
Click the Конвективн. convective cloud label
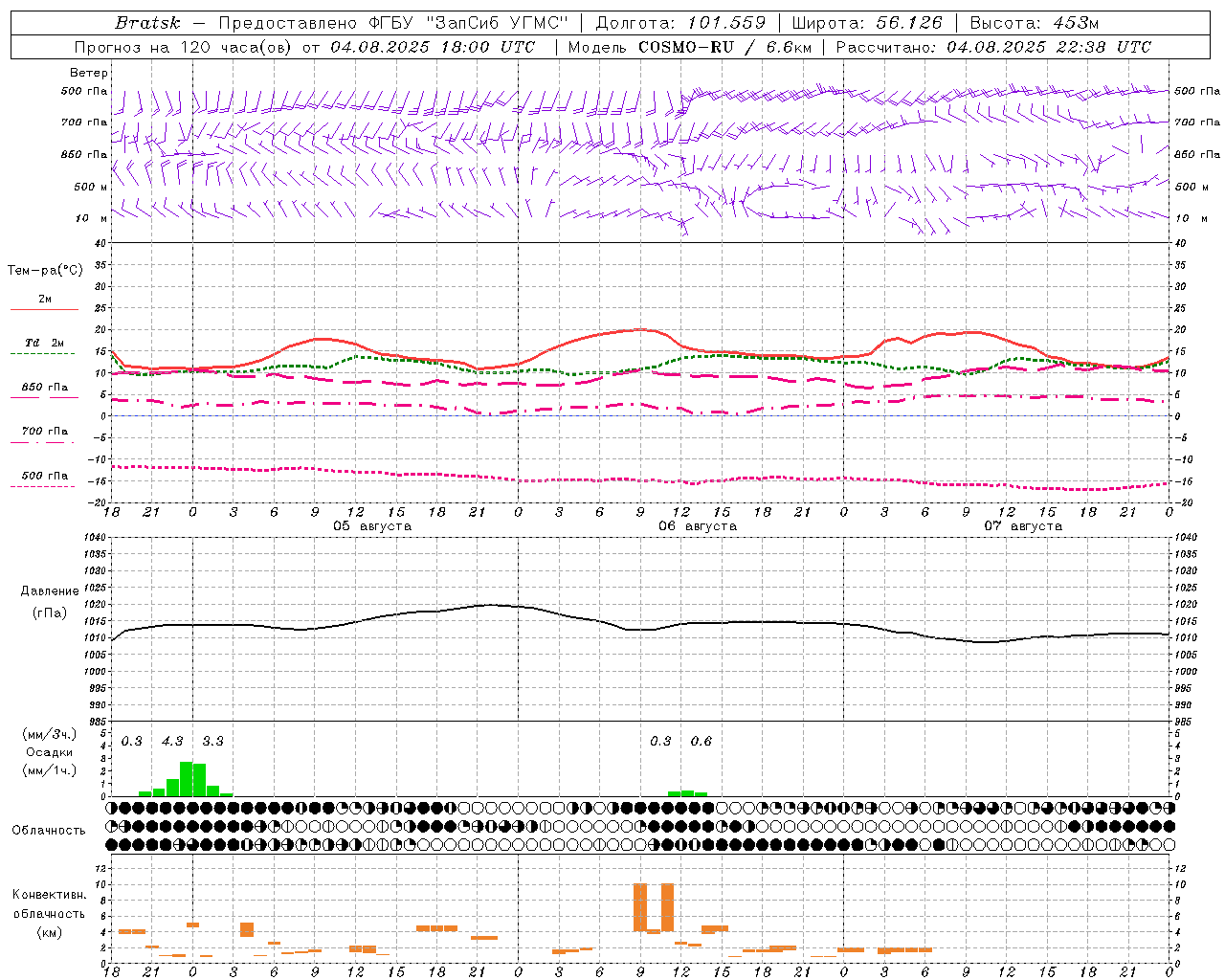tap(49, 895)
